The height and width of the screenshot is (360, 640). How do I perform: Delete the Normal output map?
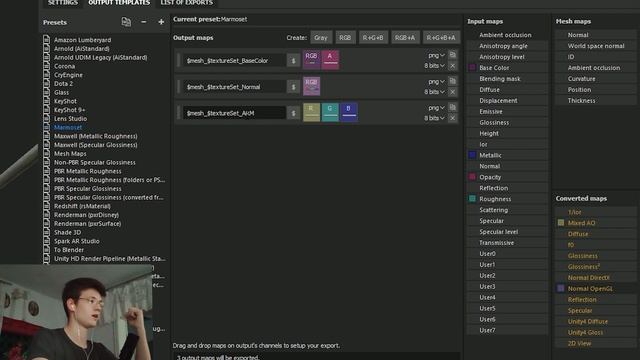pyautogui.click(x=452, y=92)
